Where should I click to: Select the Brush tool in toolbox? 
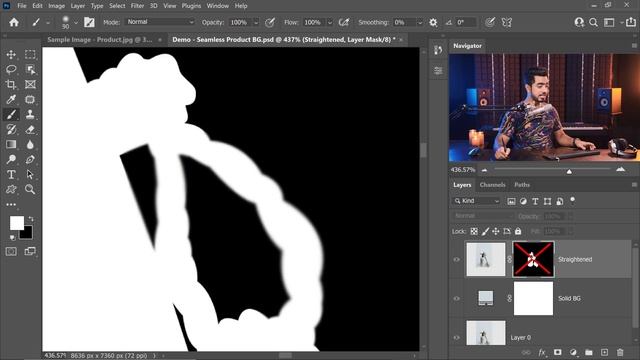pyautogui.click(x=11, y=115)
